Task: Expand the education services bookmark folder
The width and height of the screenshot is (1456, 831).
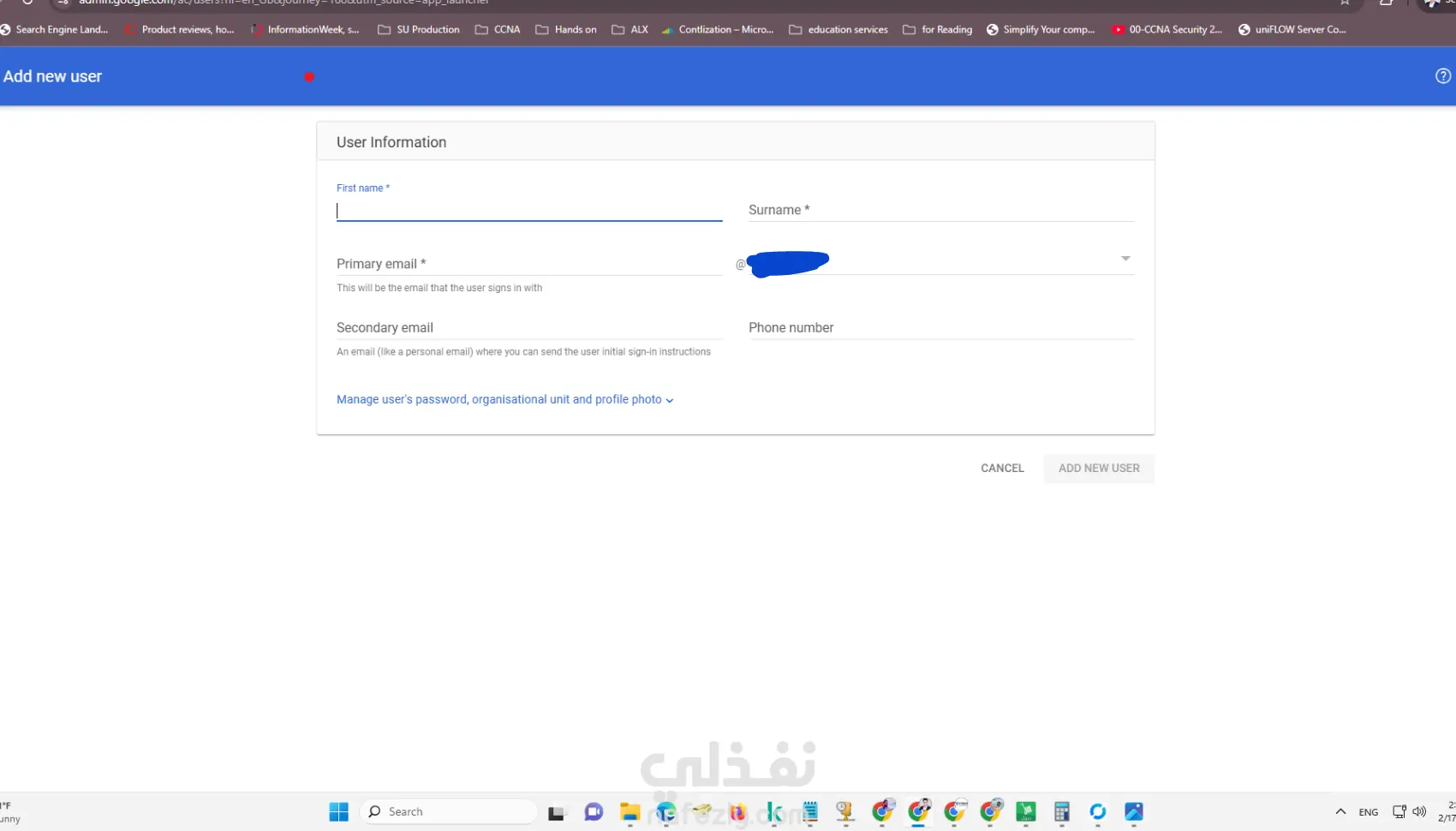Action: click(x=838, y=29)
